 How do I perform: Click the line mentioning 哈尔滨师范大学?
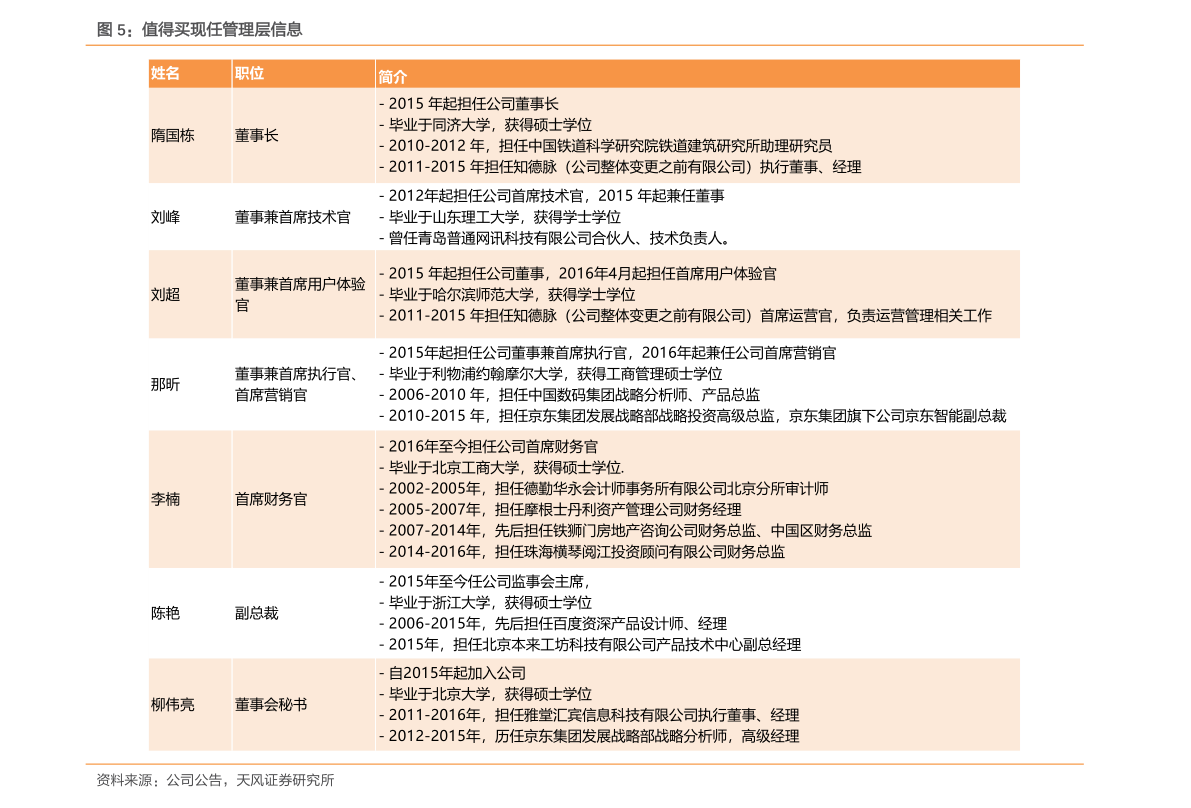(507, 295)
